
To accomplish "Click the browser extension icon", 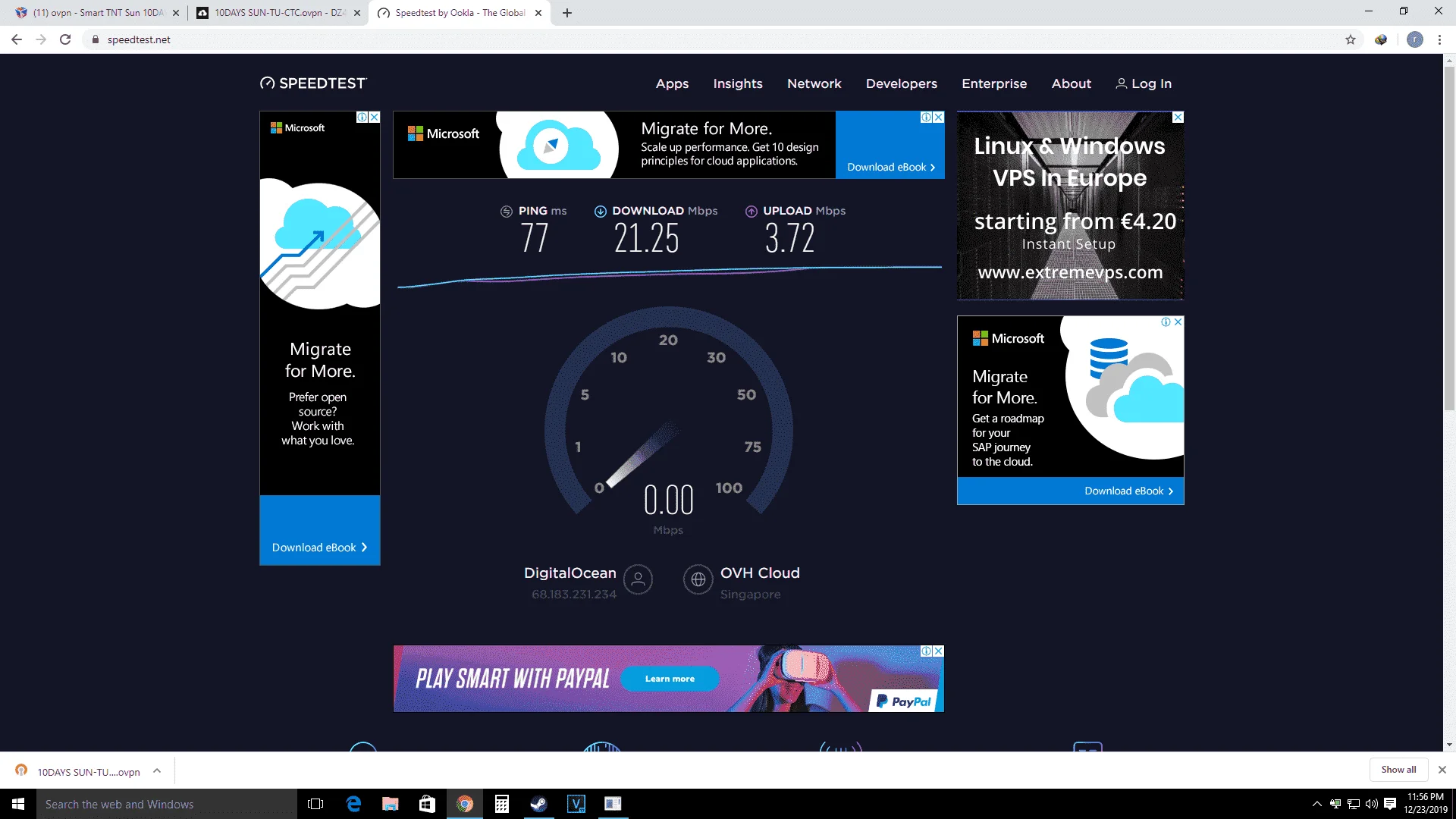I will tap(1381, 39).
